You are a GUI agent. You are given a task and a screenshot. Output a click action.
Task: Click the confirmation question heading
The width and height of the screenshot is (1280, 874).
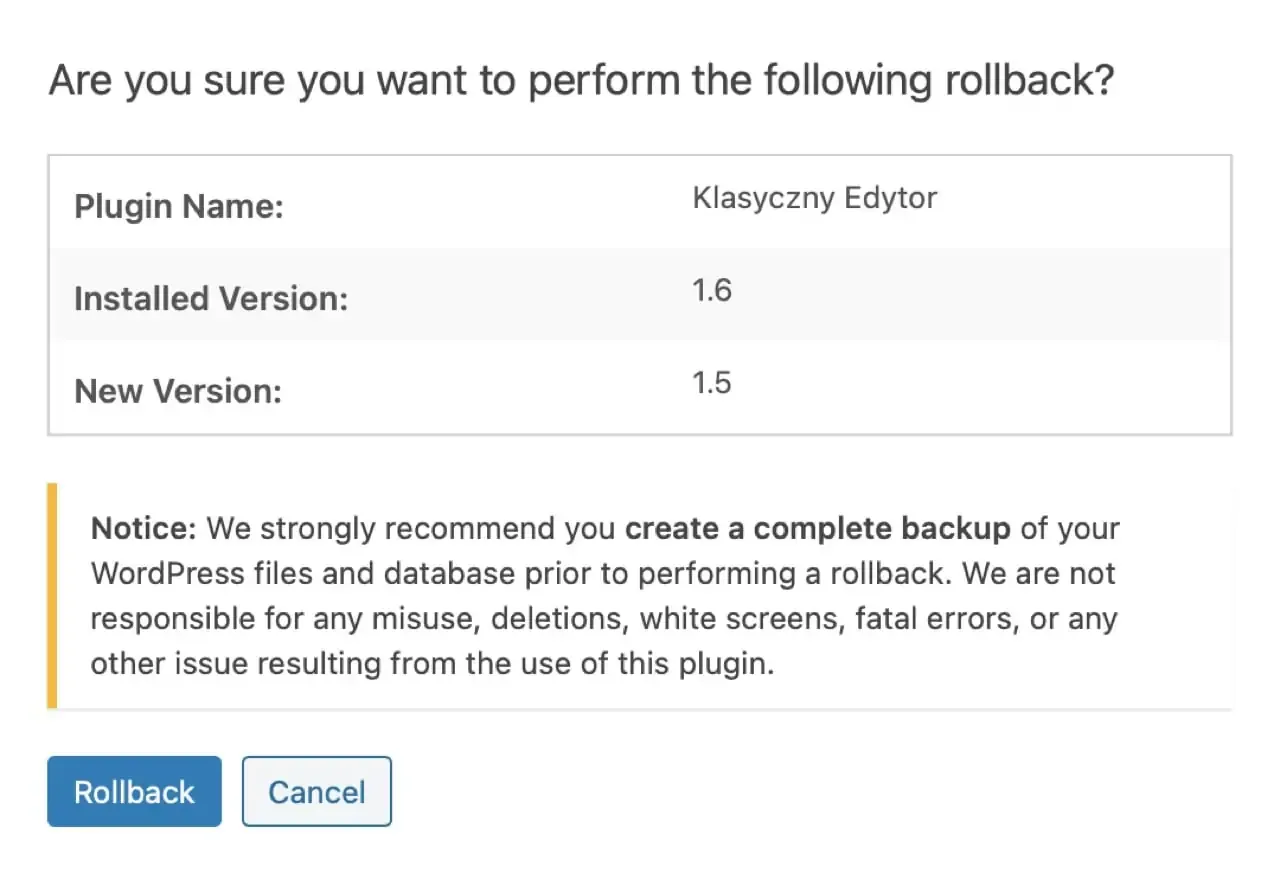point(583,80)
